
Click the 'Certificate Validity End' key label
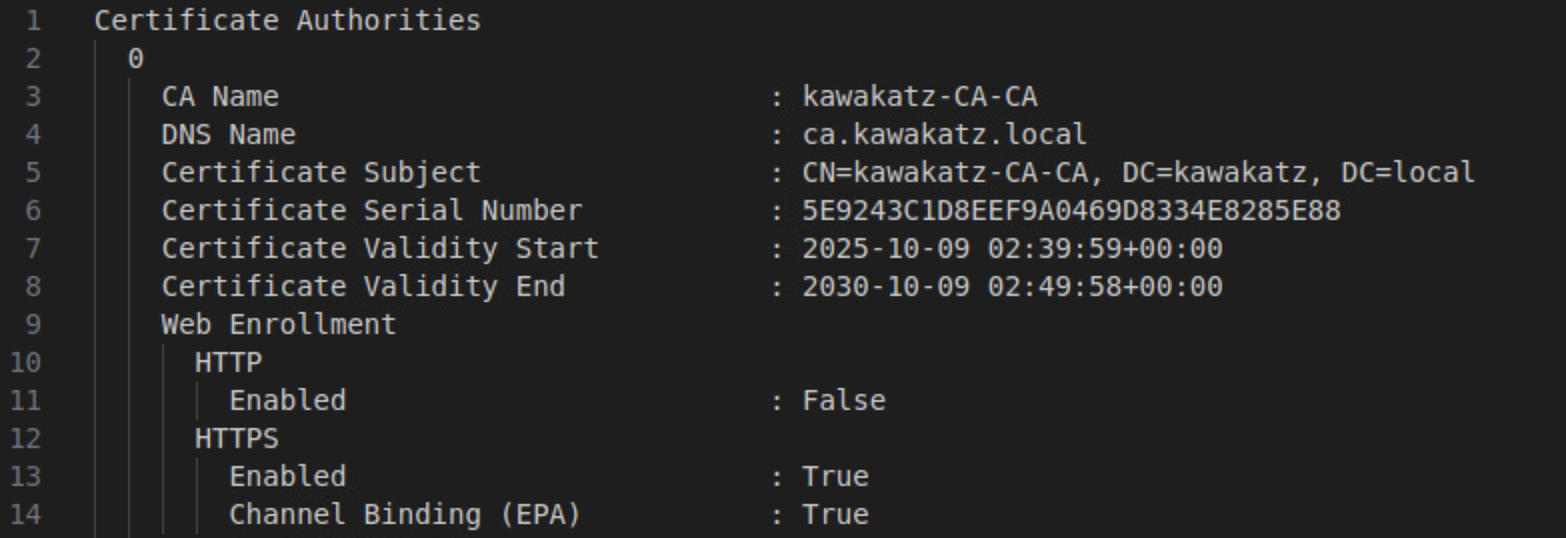(363, 287)
